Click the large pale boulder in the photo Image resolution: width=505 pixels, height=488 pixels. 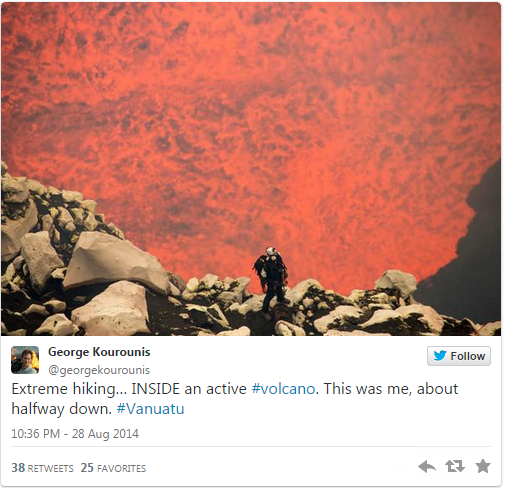point(115,262)
